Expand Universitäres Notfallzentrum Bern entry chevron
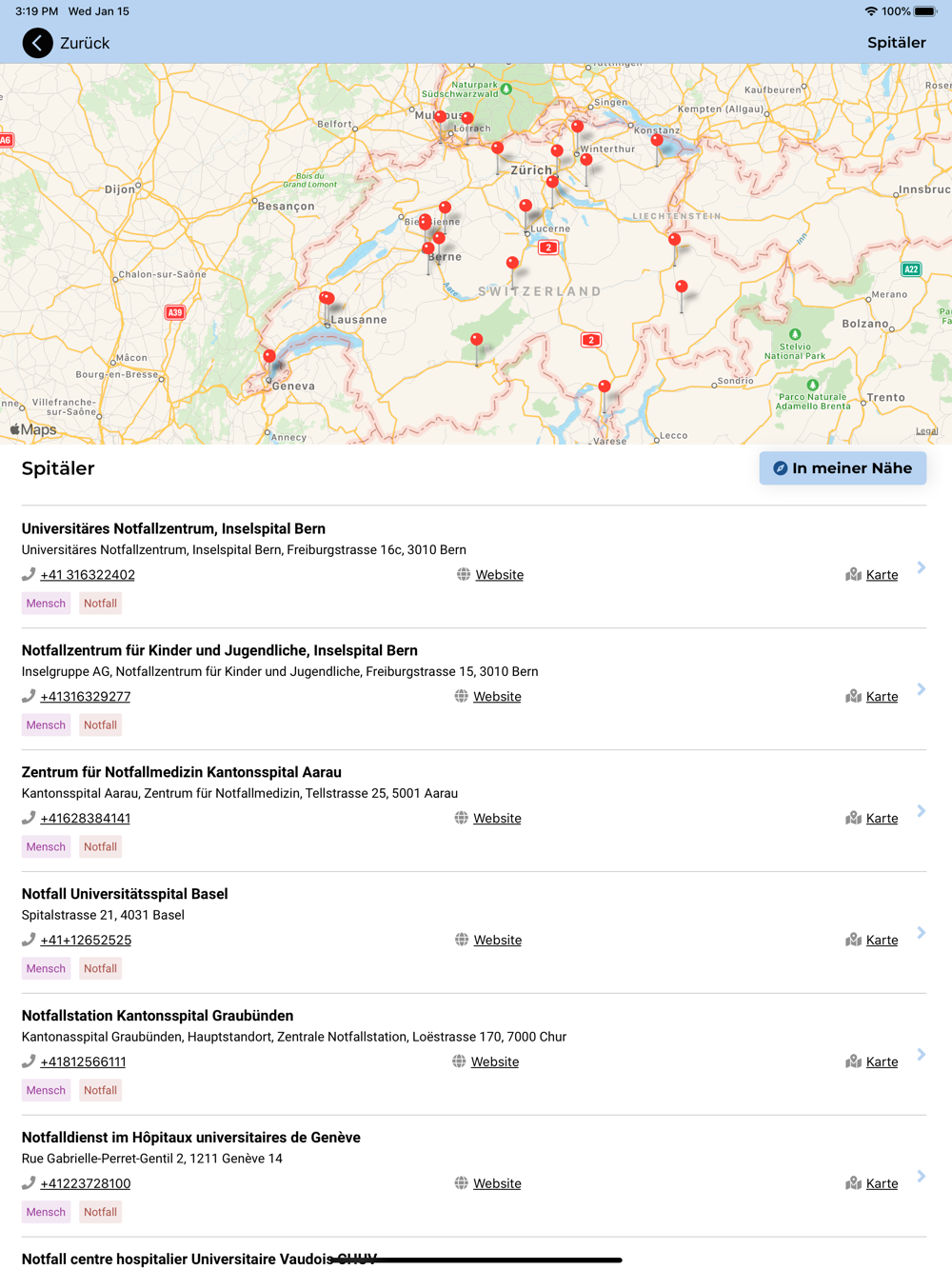Viewport: 952px width, 1270px height. pyautogui.click(x=922, y=567)
